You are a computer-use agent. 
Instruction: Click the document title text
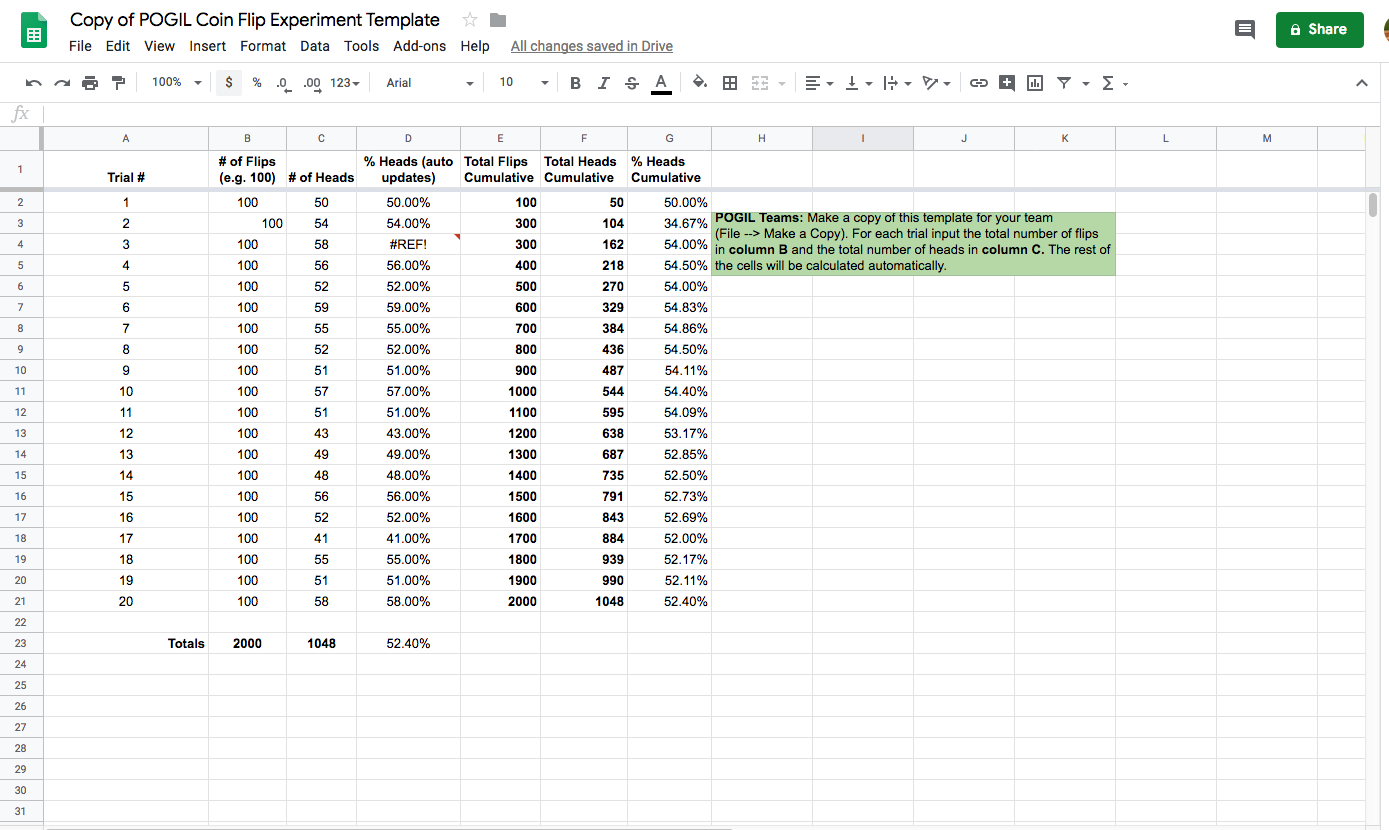tap(254, 20)
